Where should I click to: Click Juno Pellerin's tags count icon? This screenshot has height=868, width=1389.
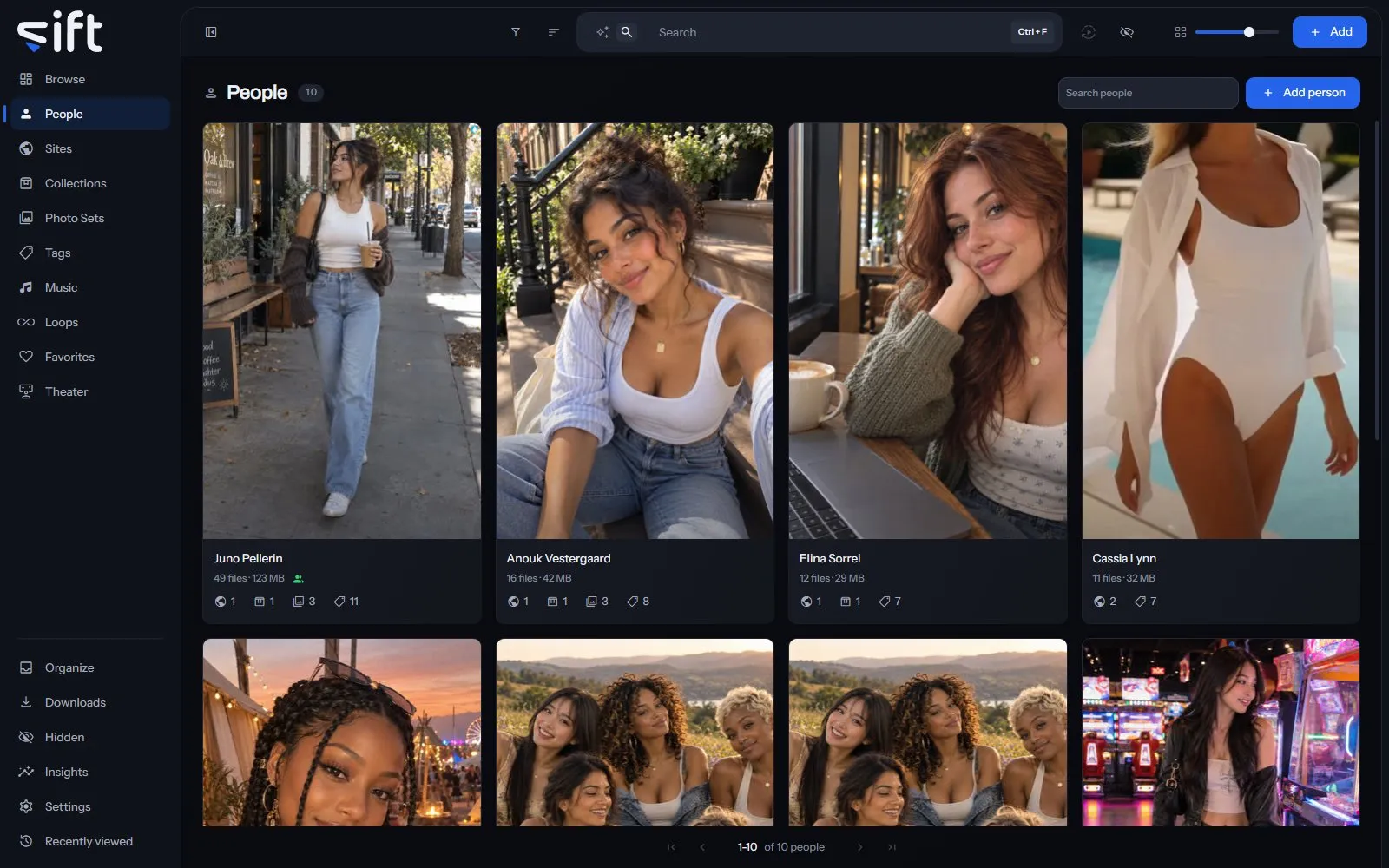click(x=339, y=602)
